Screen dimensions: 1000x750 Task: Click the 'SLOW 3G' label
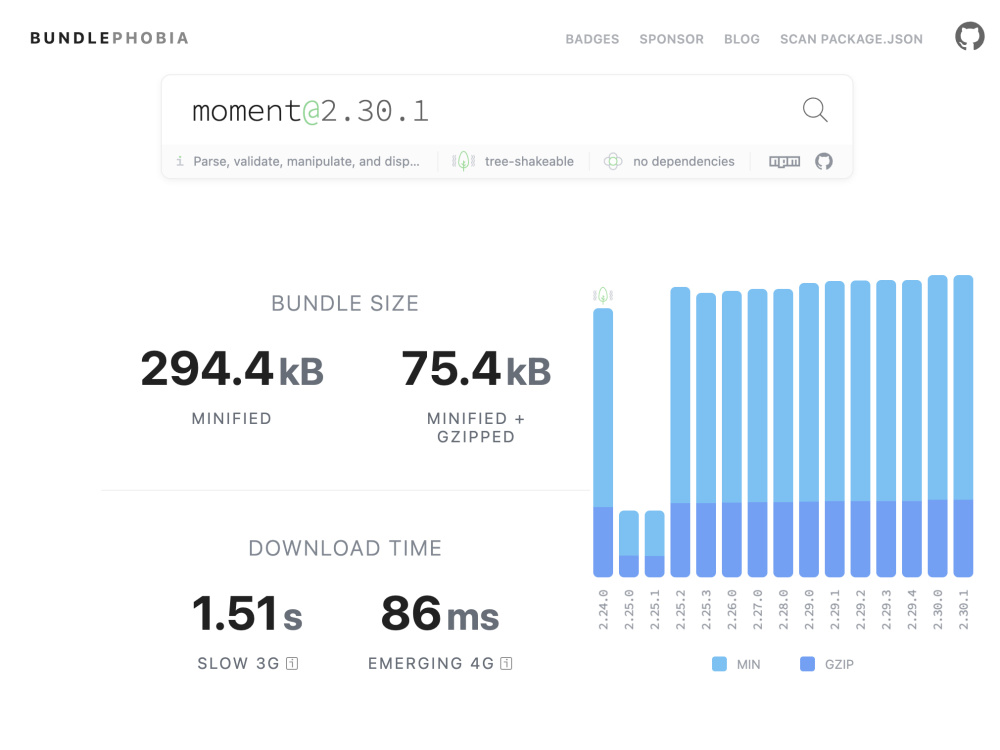click(x=239, y=663)
